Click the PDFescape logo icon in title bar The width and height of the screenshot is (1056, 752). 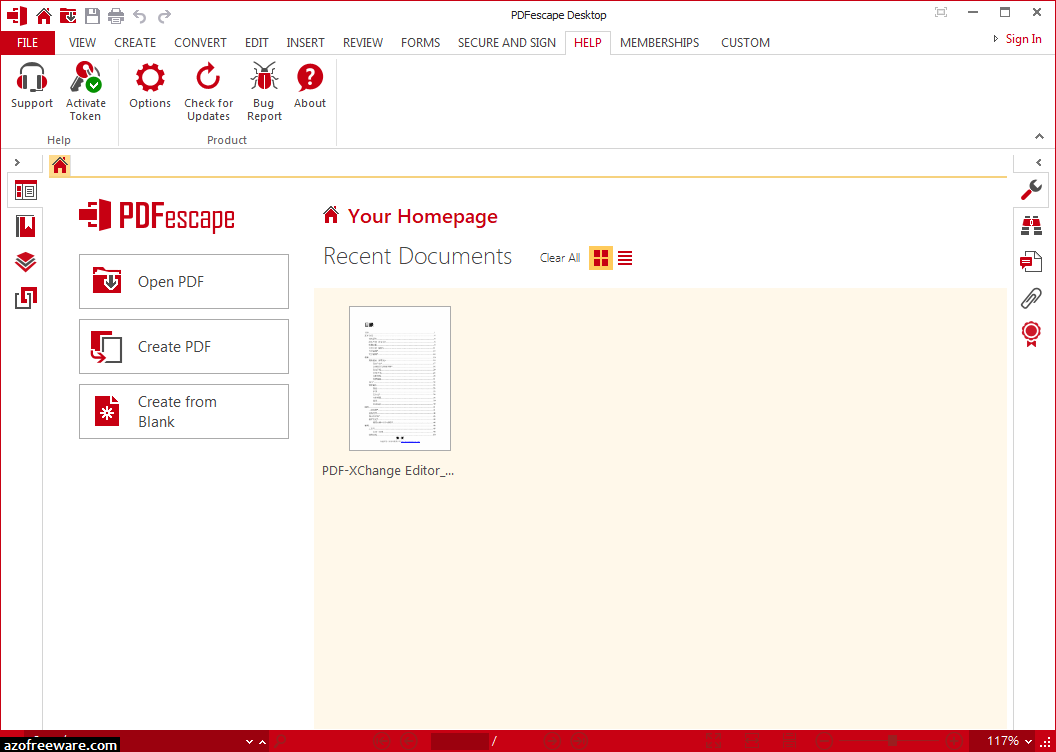tap(17, 15)
